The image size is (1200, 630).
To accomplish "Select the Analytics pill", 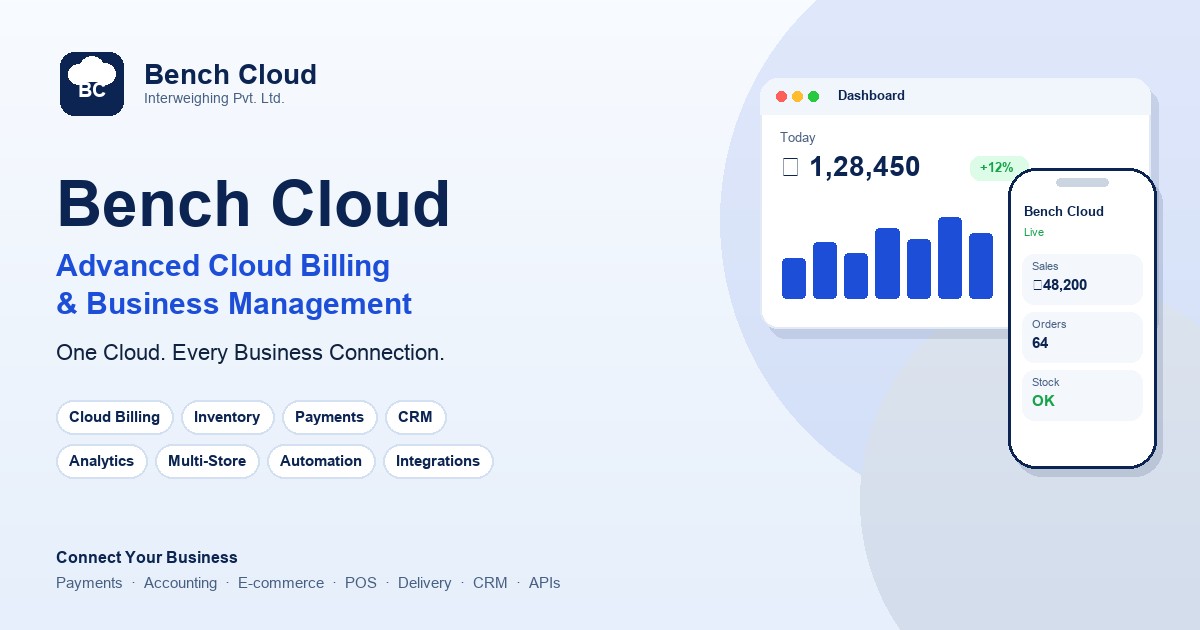I will click(102, 461).
